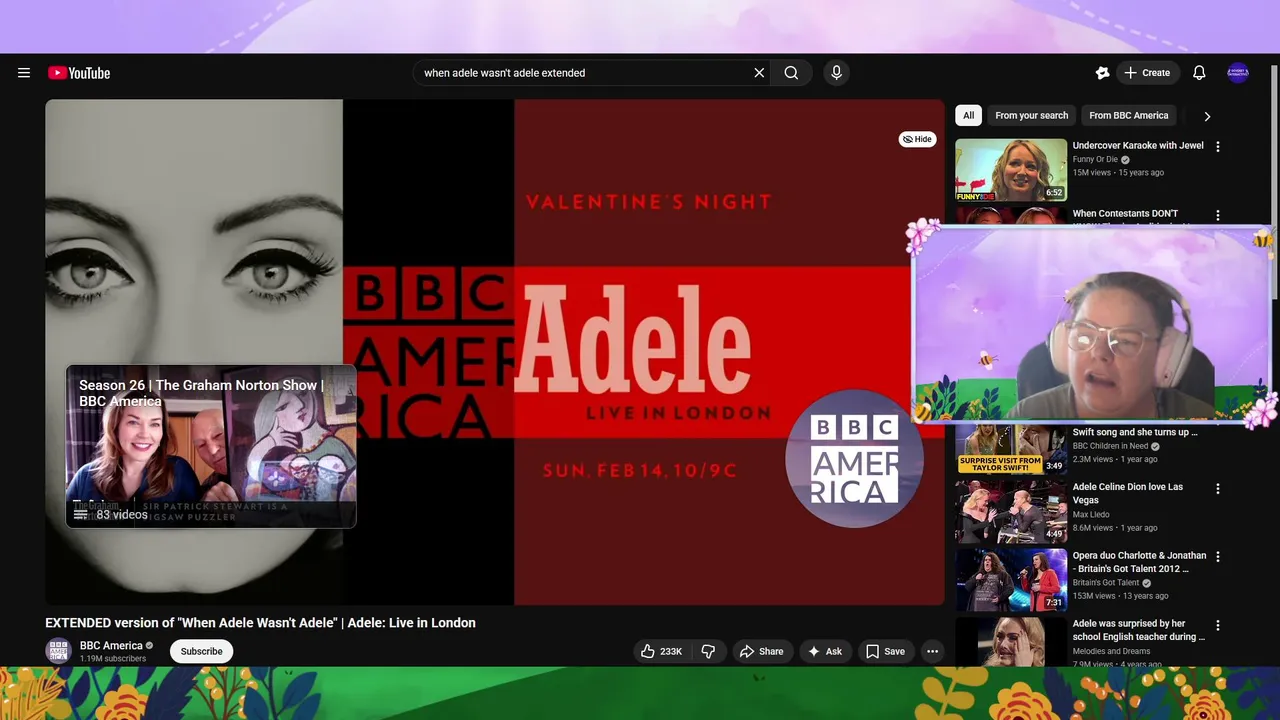Viewport: 1280px width, 720px height.
Task: Open notifications bell
Action: (x=1199, y=73)
